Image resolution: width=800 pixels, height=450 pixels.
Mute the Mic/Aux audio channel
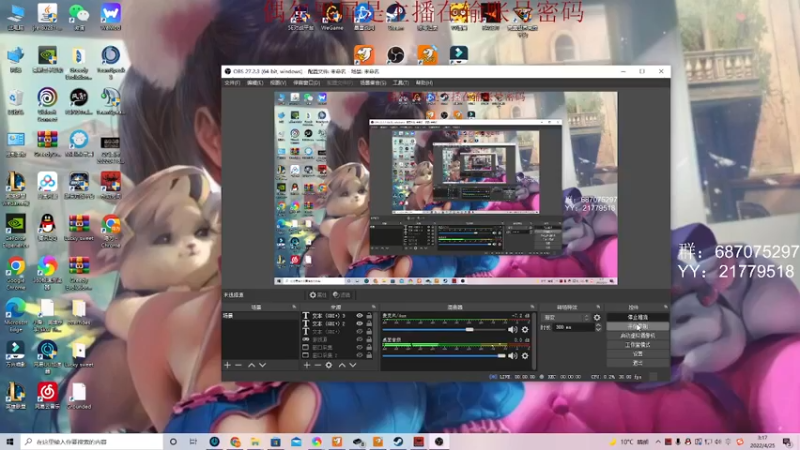(513, 330)
